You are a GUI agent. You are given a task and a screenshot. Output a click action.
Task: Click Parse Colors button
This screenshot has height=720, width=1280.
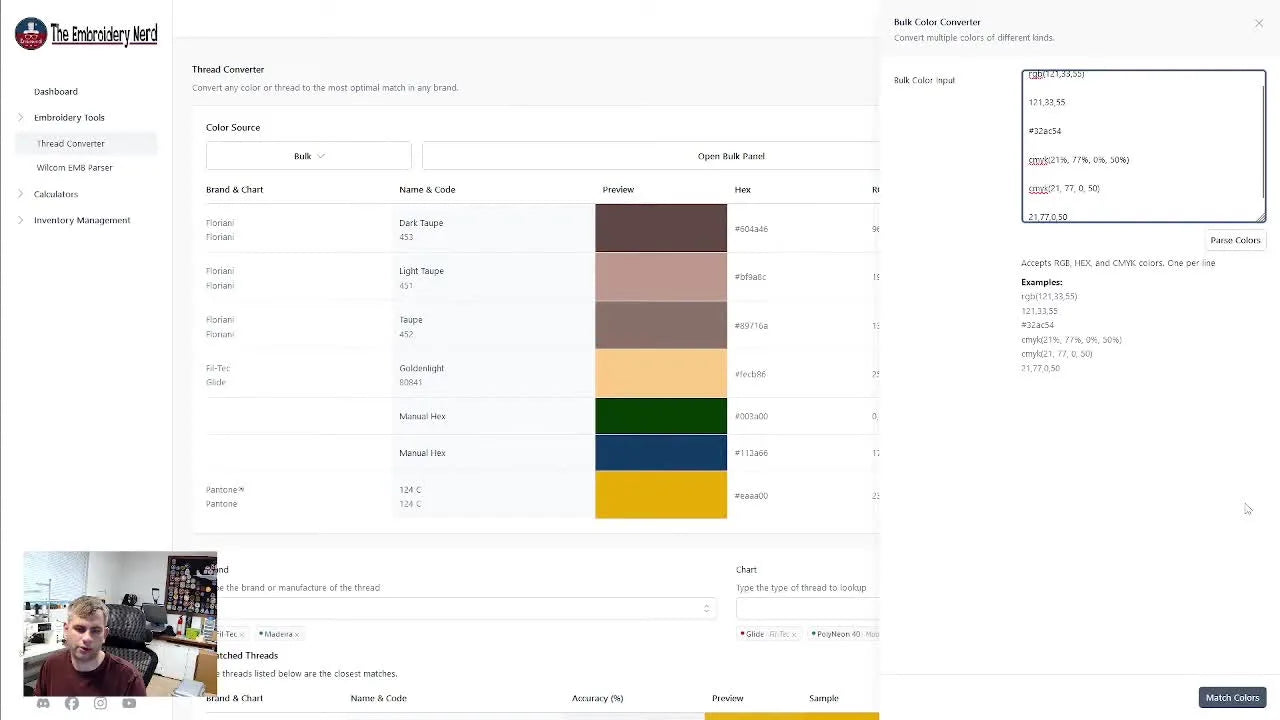[1235, 240]
